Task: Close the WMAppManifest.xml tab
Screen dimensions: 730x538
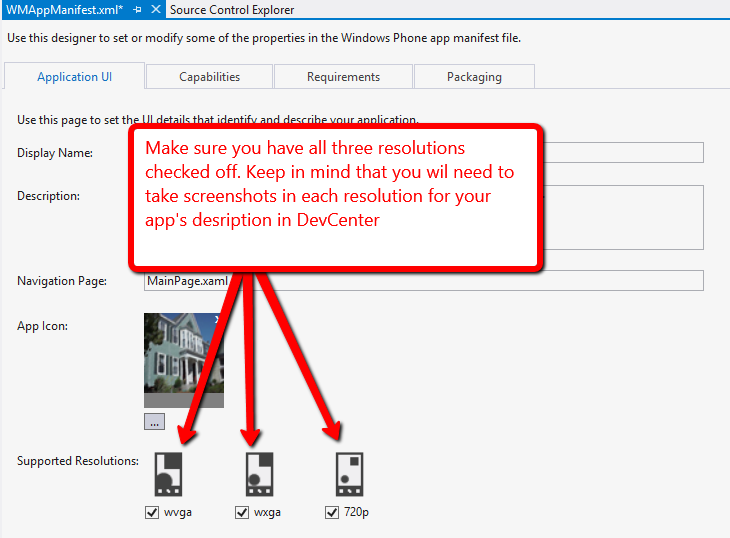Action: coord(155,9)
